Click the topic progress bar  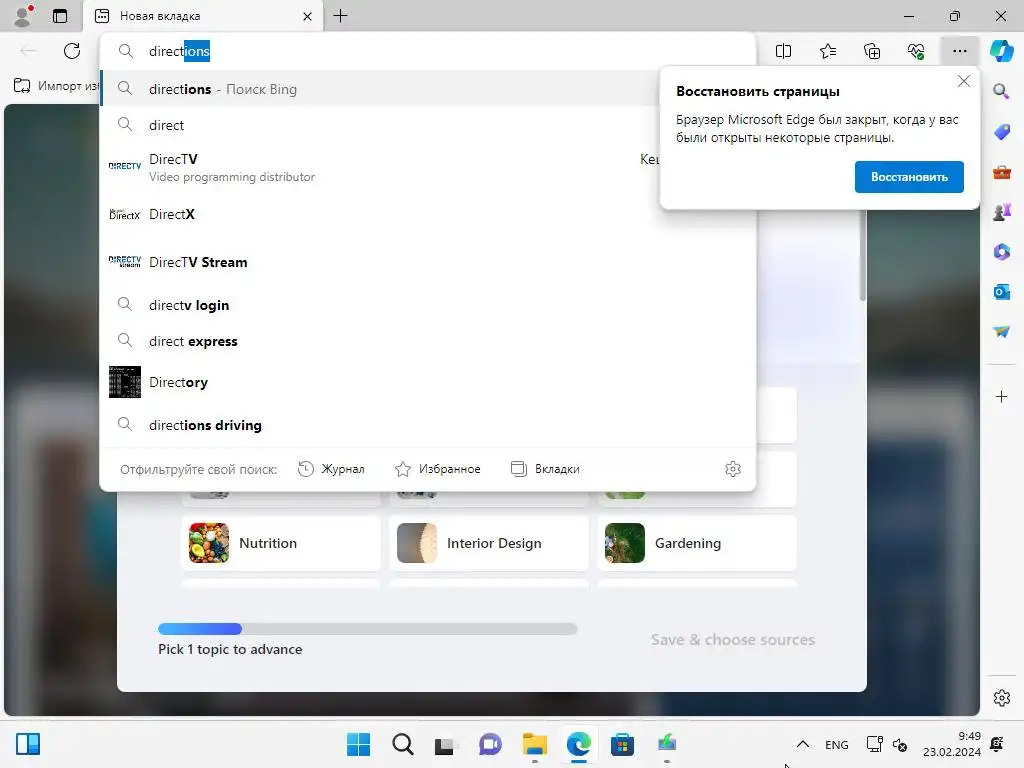pos(368,629)
